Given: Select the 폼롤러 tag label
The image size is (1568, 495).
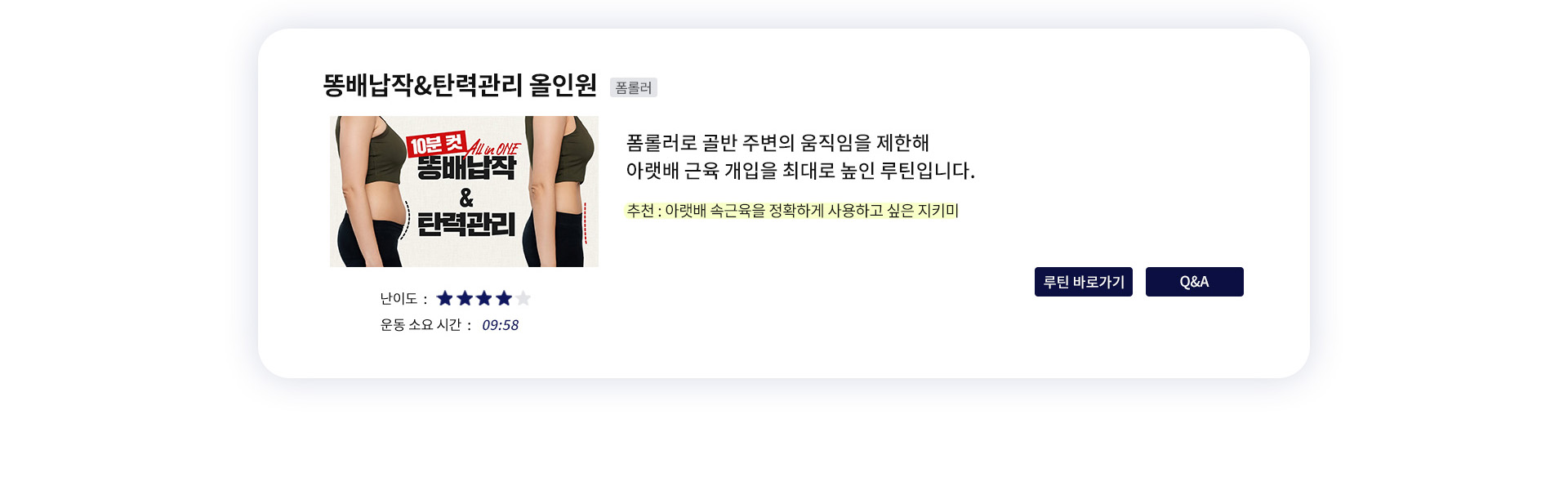Looking at the screenshot, I should pos(634,87).
